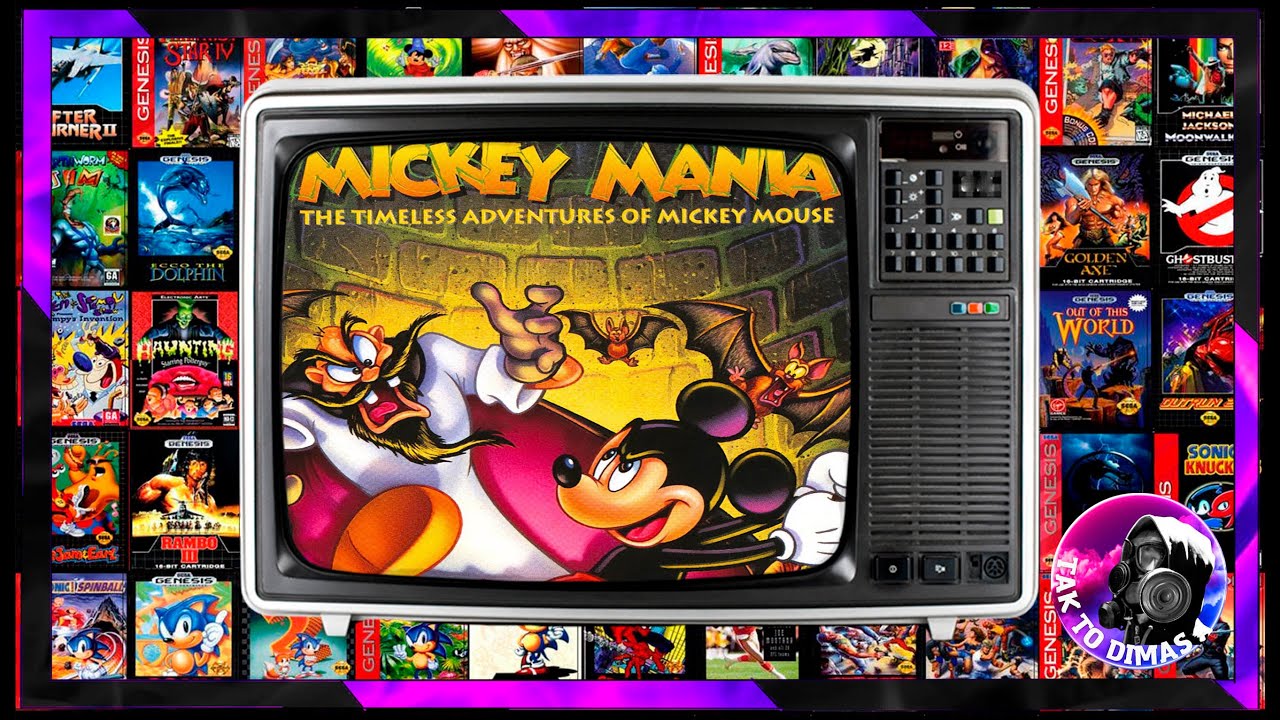Select the Sonic Spinball cover

click(88, 626)
